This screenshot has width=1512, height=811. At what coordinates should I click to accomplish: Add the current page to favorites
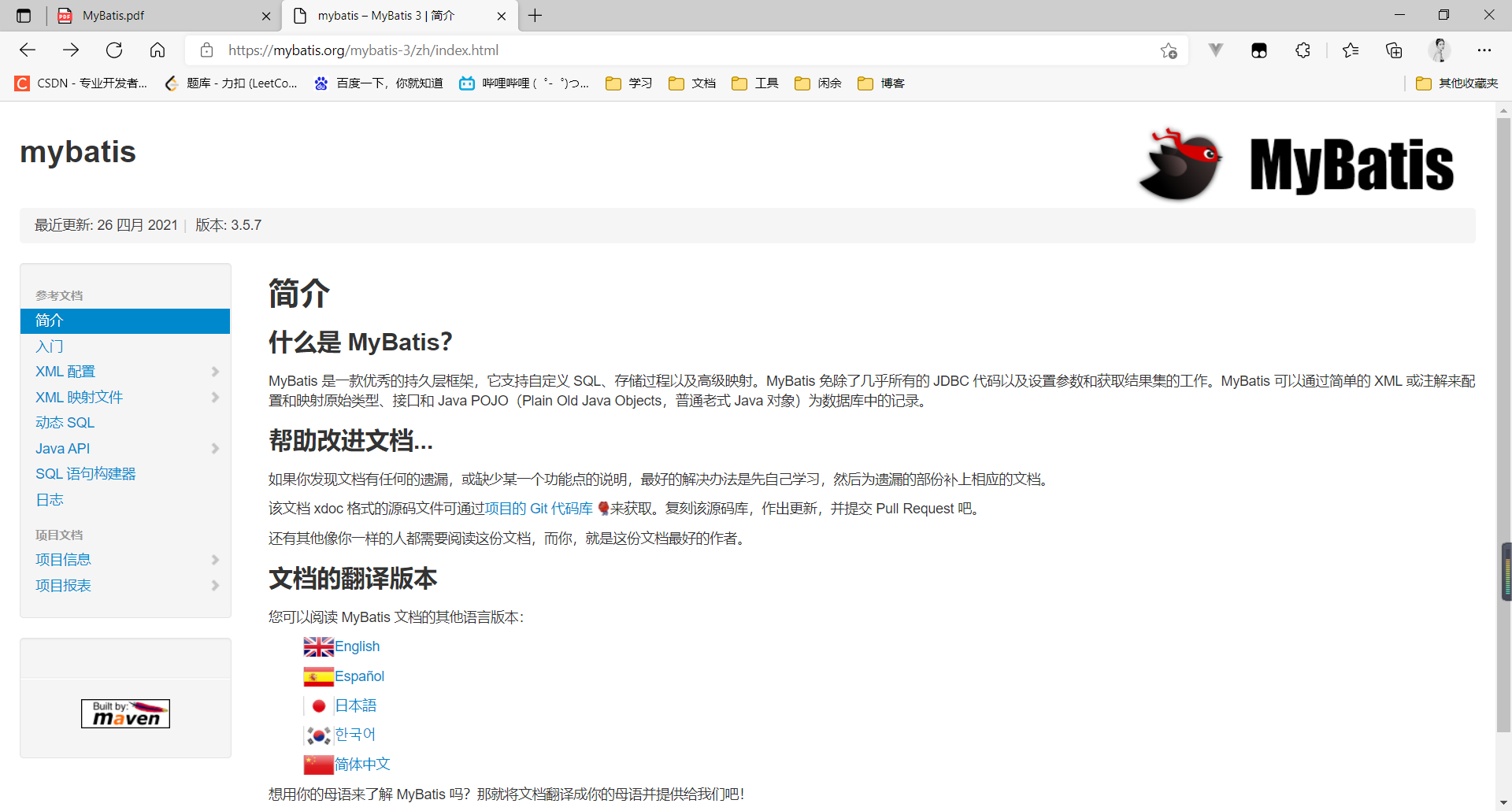[x=1169, y=50]
